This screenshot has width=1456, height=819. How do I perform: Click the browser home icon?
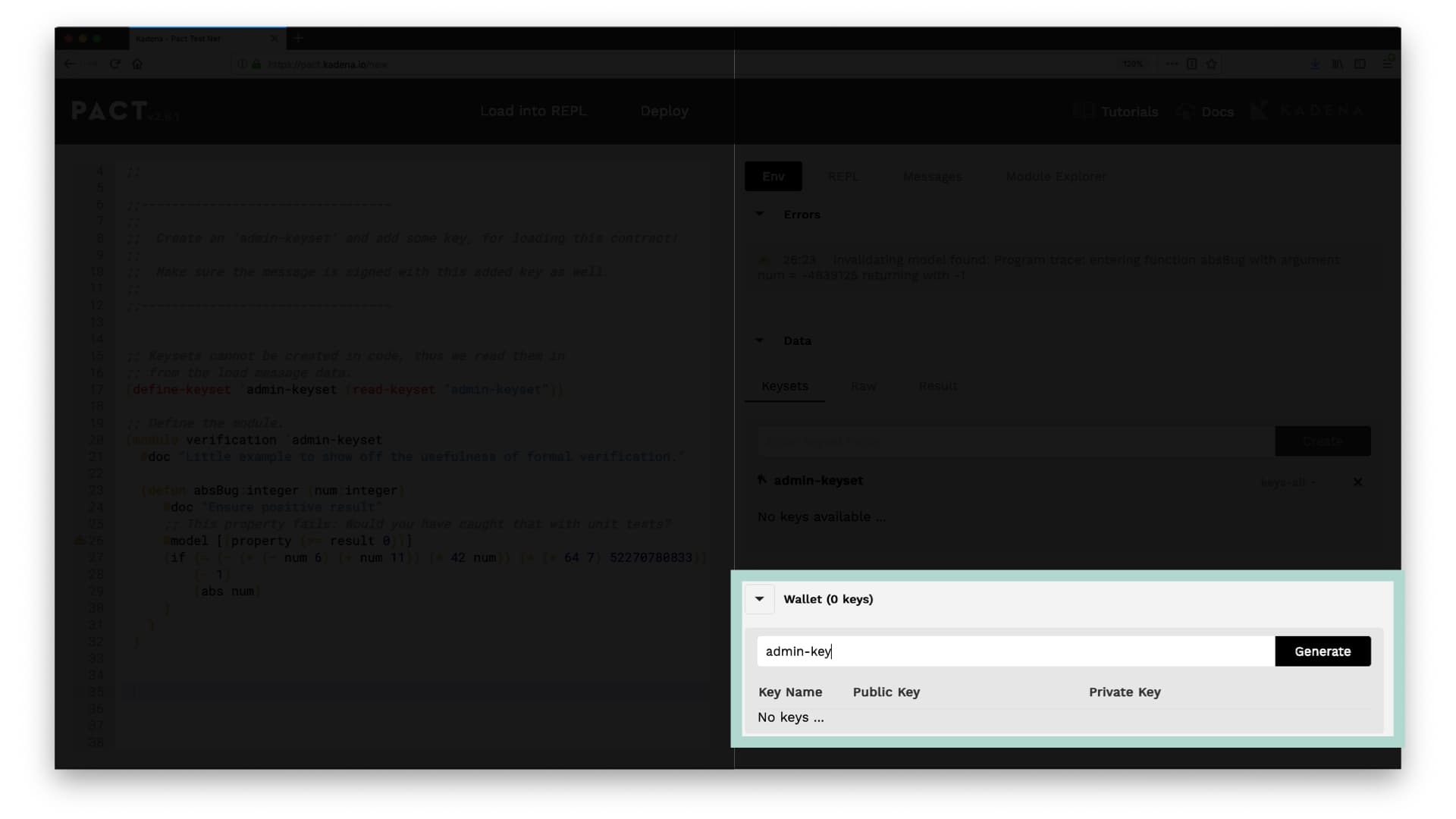[137, 64]
